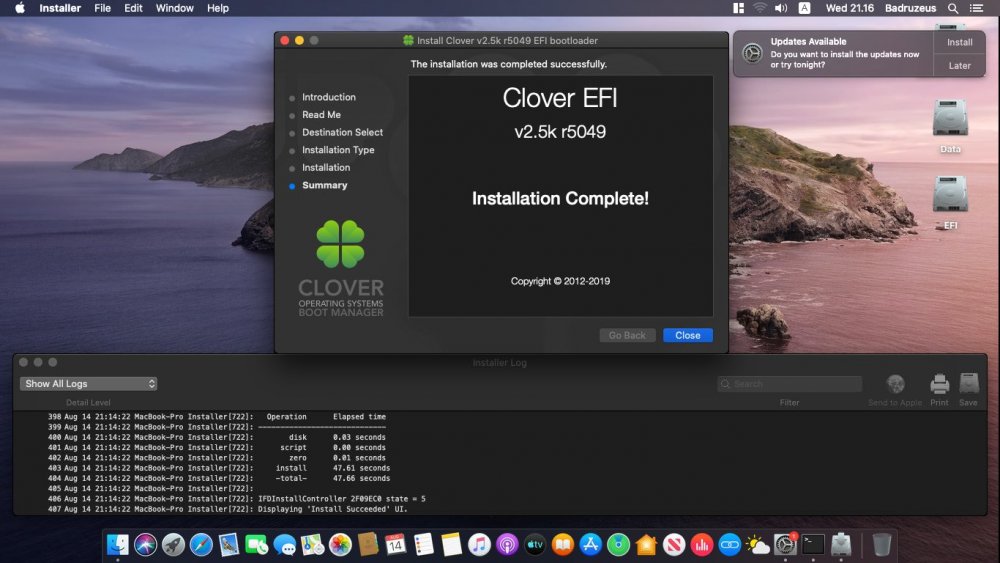Viewport: 1000px width, 563px height.
Task: Open Messages speech bubble icon in Dock
Action: click(x=284, y=545)
